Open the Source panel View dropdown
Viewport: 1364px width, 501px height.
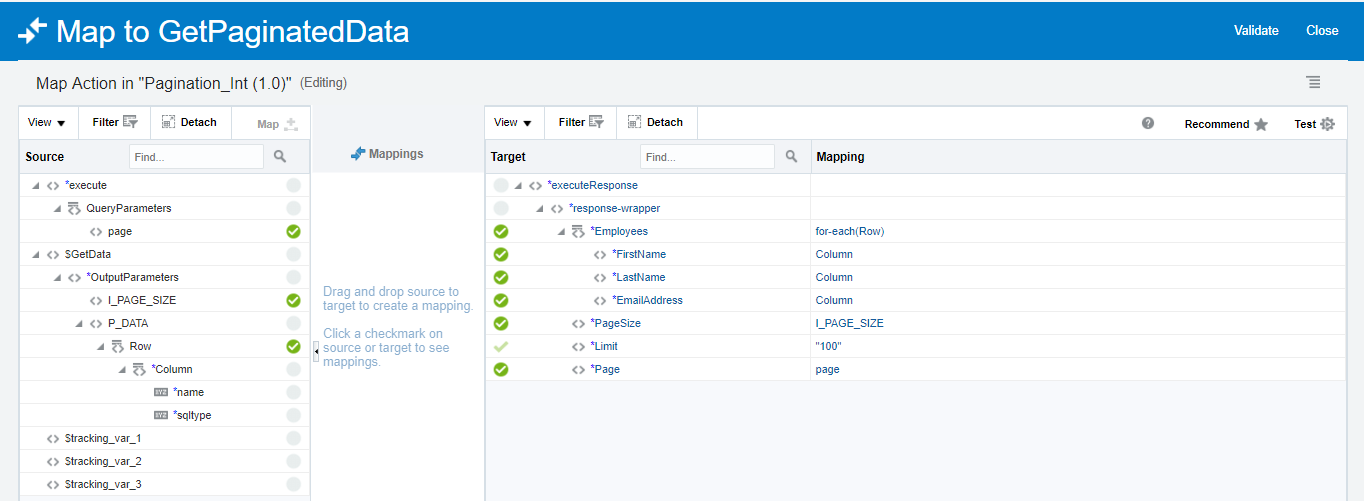coord(46,123)
